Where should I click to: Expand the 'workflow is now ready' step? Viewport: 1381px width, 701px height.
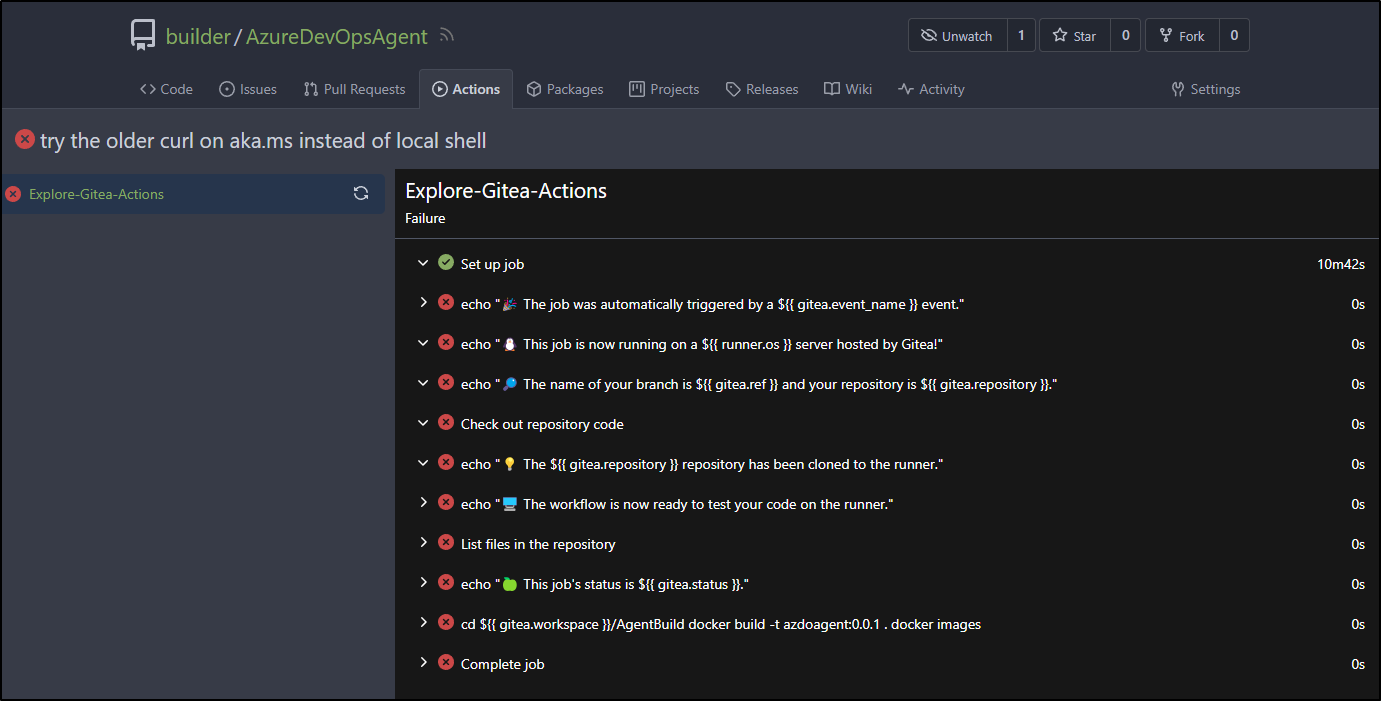pyautogui.click(x=423, y=503)
